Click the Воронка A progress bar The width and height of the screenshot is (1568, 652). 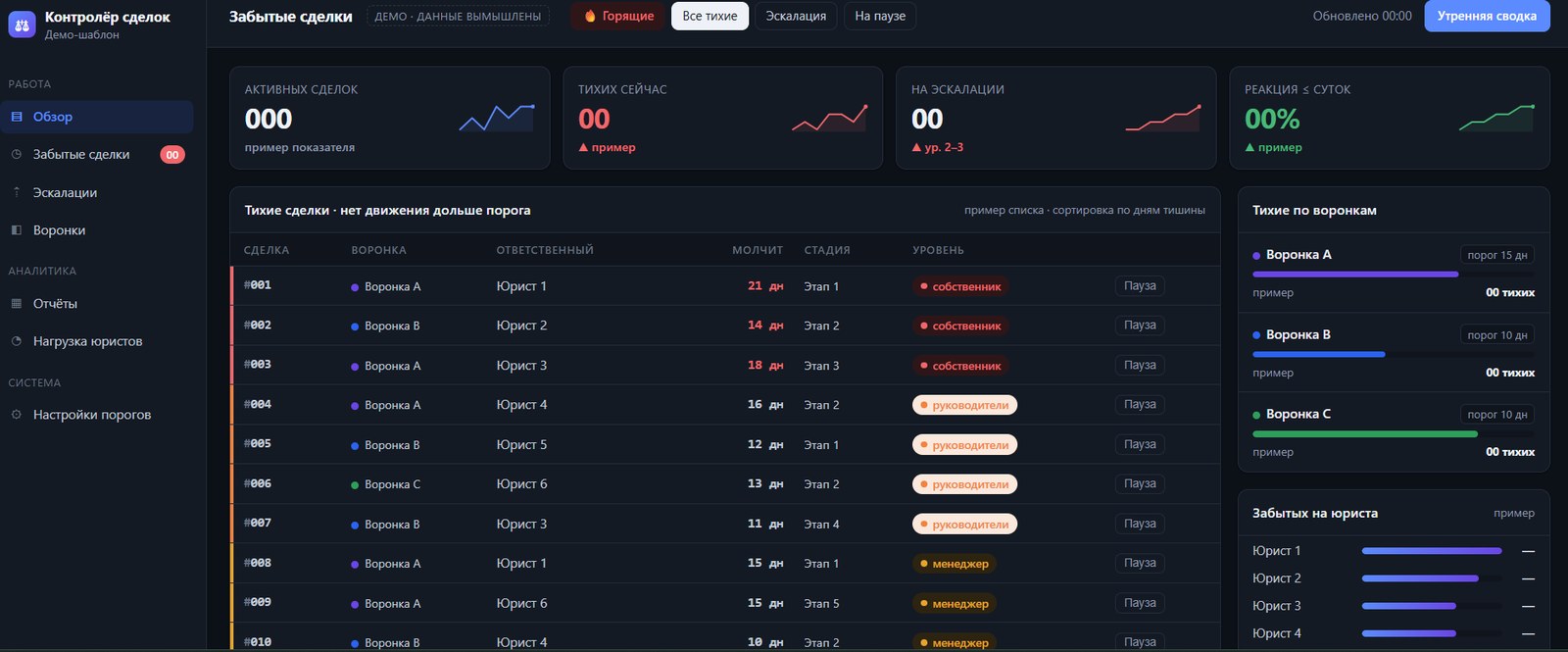tap(1394, 275)
